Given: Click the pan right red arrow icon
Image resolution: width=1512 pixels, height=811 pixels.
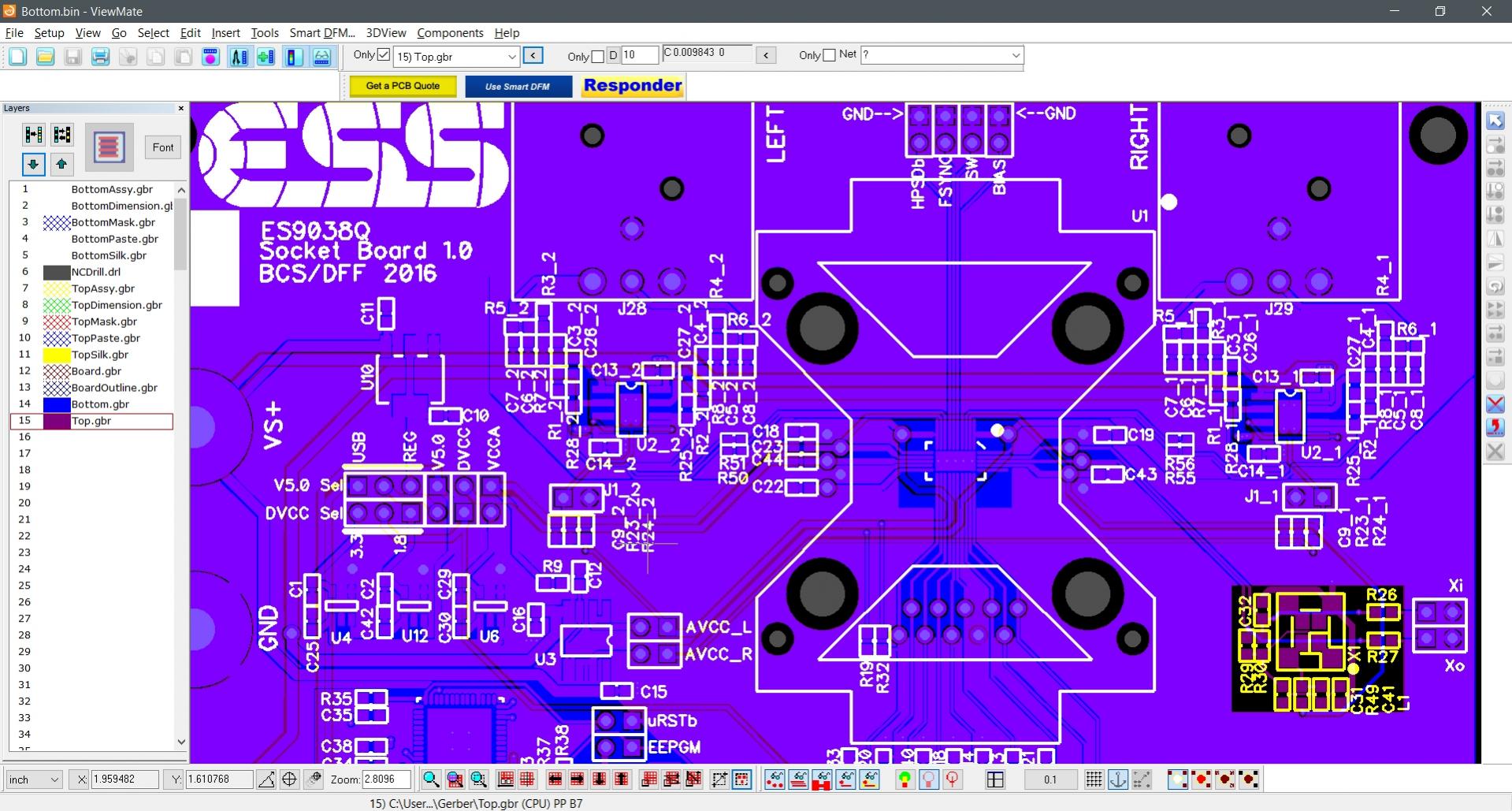Looking at the screenshot, I should [577, 779].
